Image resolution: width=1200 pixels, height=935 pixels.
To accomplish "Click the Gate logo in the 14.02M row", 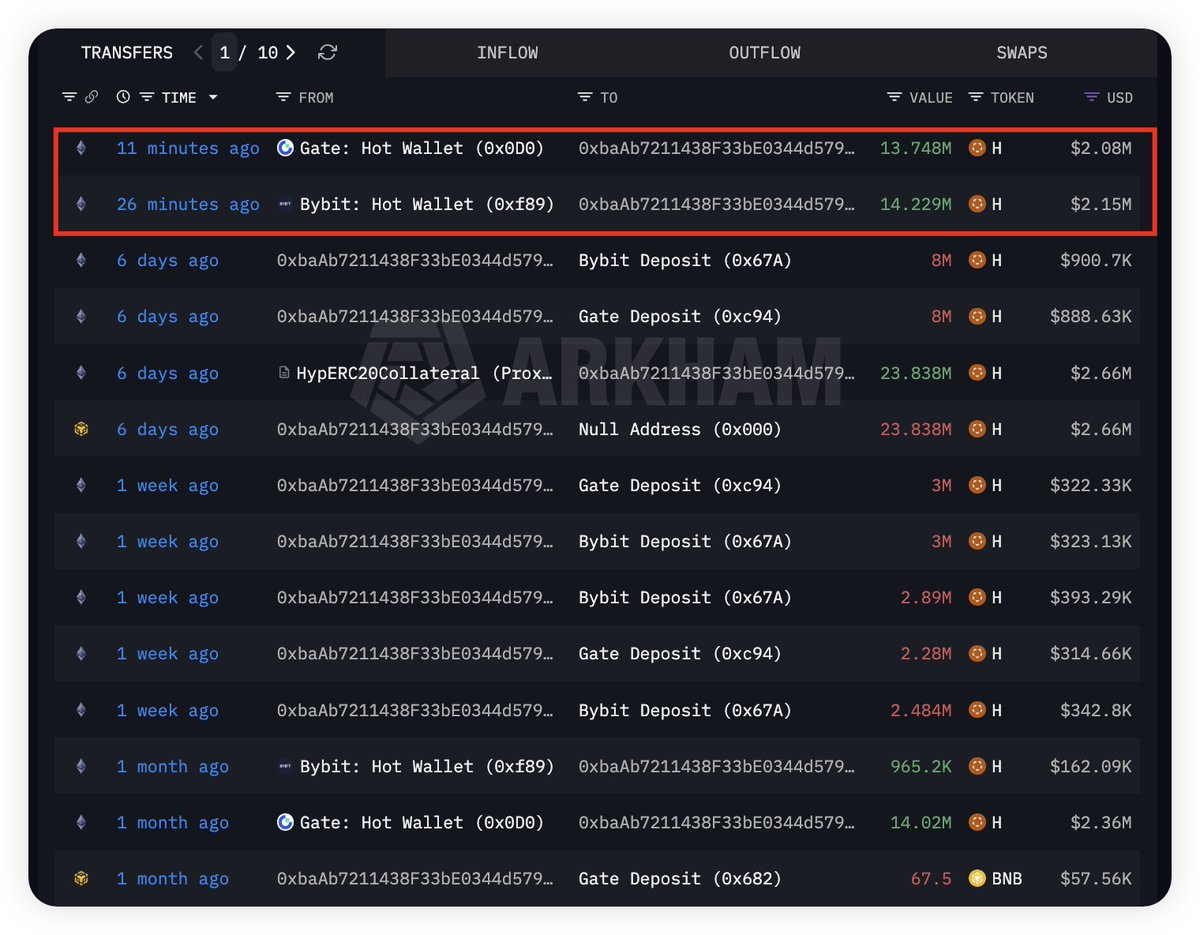I will point(285,822).
